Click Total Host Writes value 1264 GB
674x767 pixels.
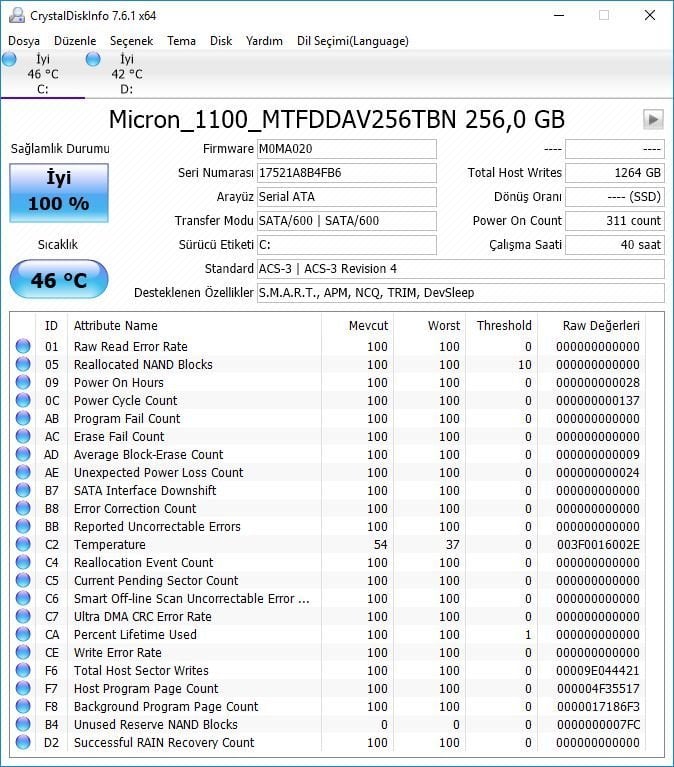click(615, 173)
